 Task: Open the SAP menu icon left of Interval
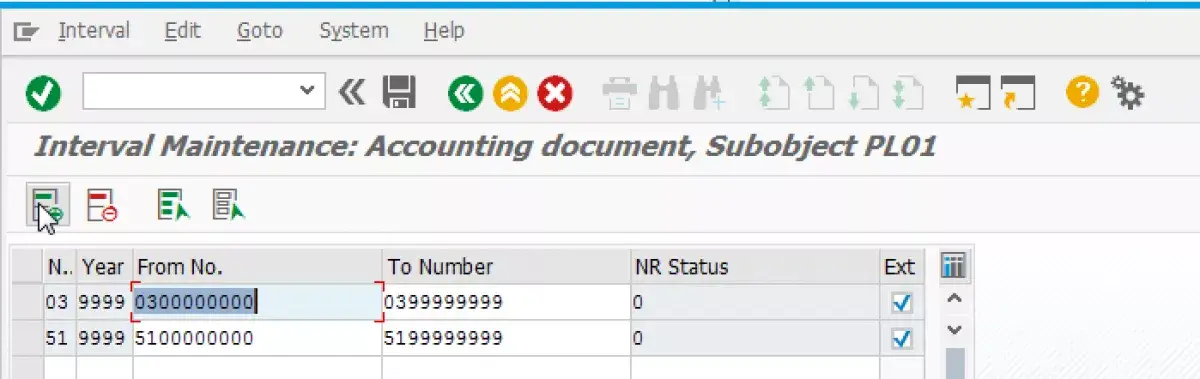pyautogui.click(x=27, y=32)
